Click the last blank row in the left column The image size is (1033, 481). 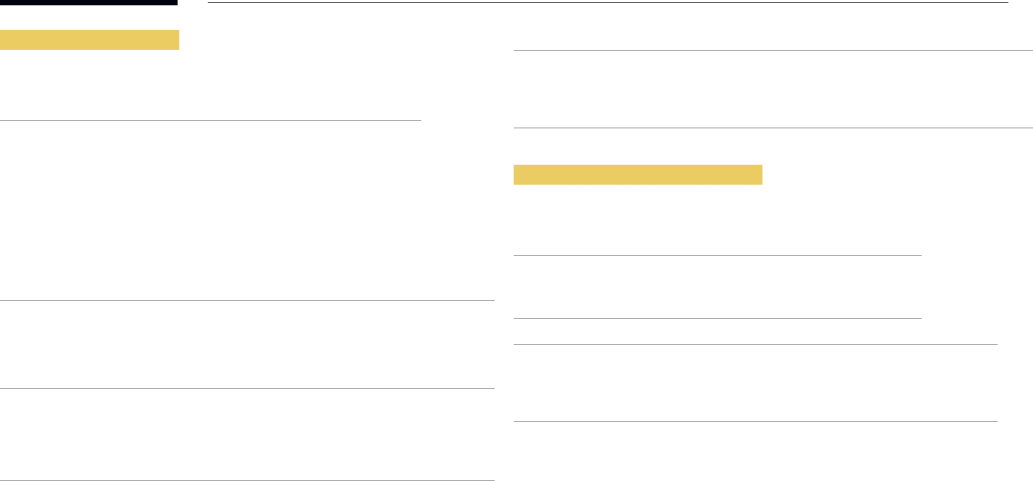[x=247, y=434]
